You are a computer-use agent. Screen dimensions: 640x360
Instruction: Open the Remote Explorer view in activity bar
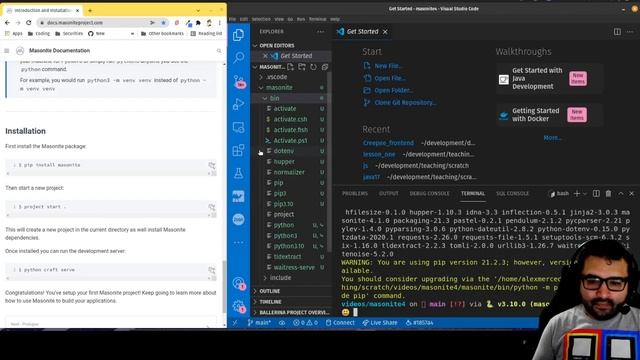point(238,127)
